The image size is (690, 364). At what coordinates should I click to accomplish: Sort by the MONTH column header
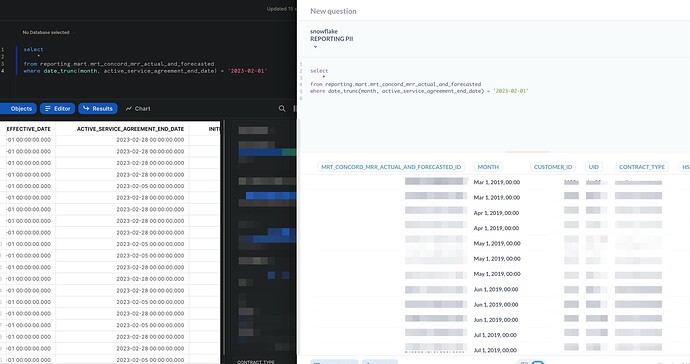pyautogui.click(x=488, y=167)
